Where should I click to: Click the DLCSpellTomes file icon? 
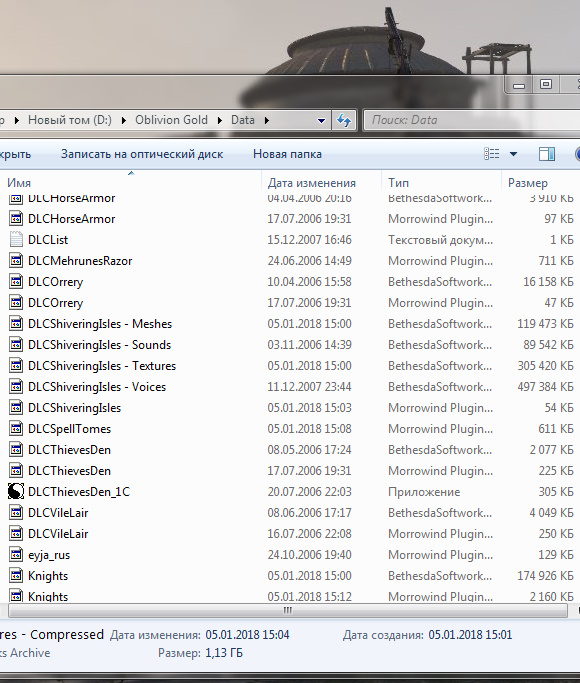click(x=16, y=429)
